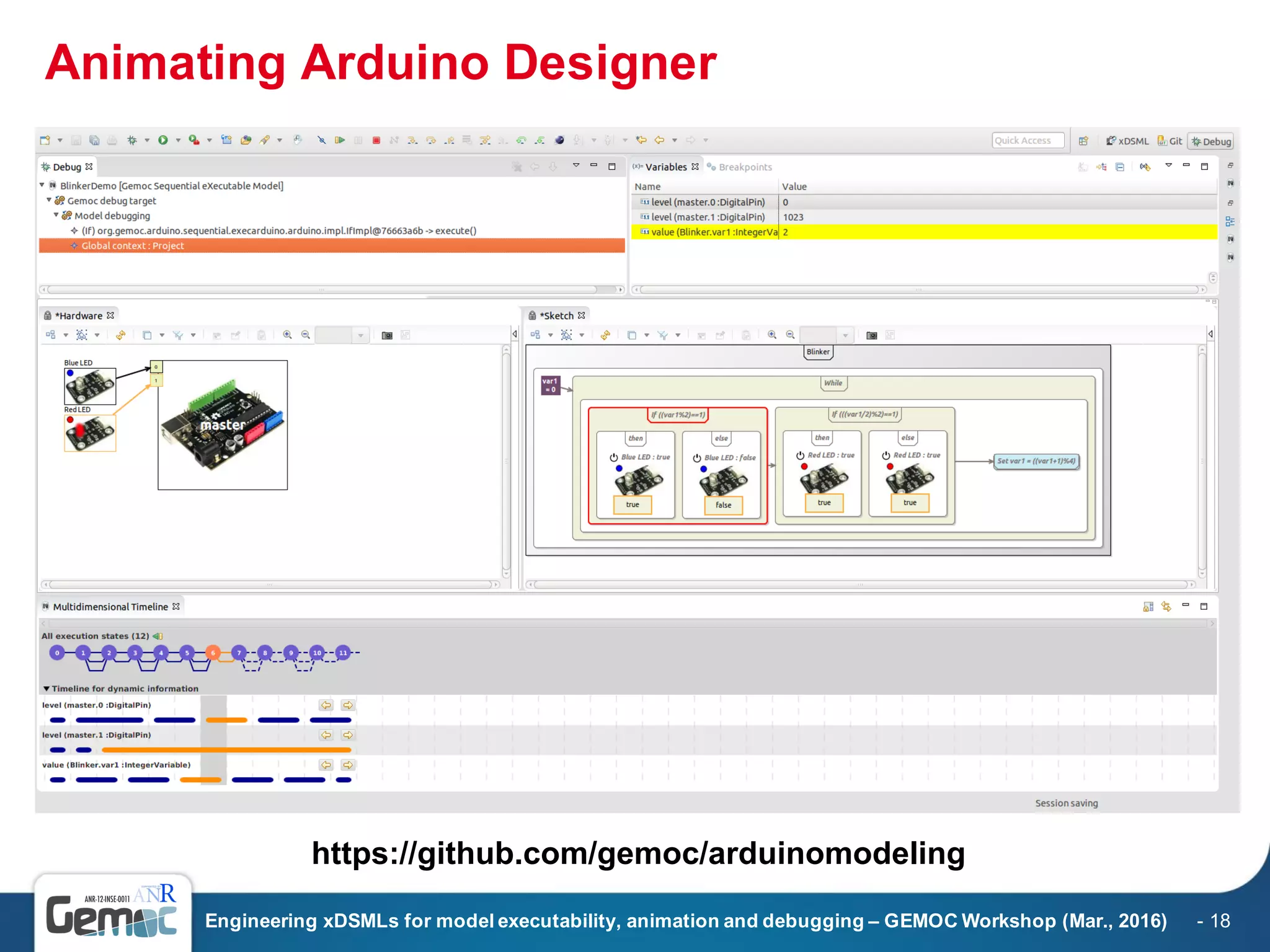This screenshot has width=1270, height=952.
Task: Click the red Terminate stop icon
Action: click(x=376, y=140)
